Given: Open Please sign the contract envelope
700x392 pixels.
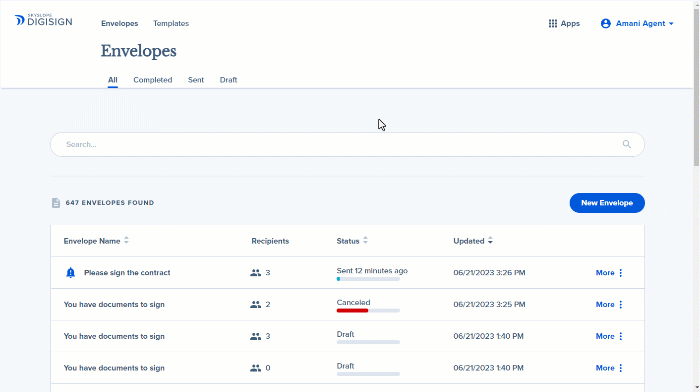Looking at the screenshot, I should 127,273.
